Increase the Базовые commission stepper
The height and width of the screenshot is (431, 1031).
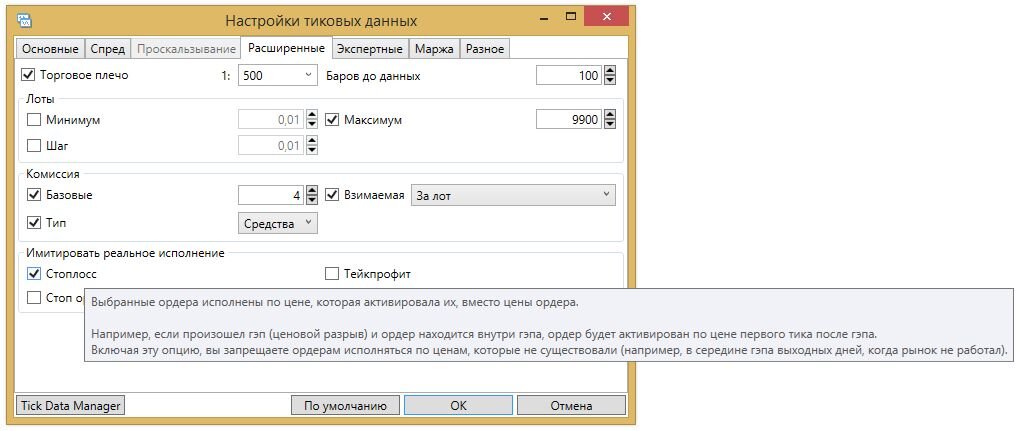click(x=312, y=191)
